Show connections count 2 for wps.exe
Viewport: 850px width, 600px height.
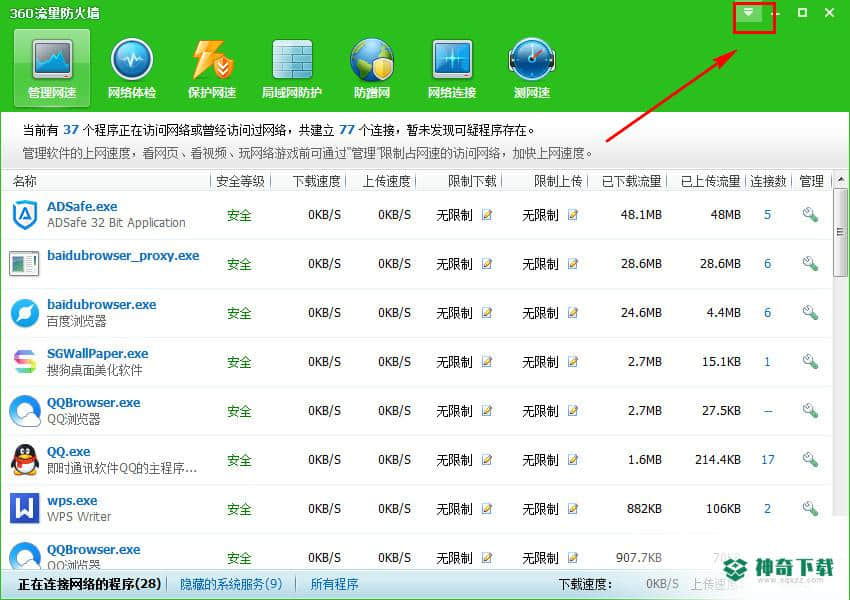coord(768,509)
